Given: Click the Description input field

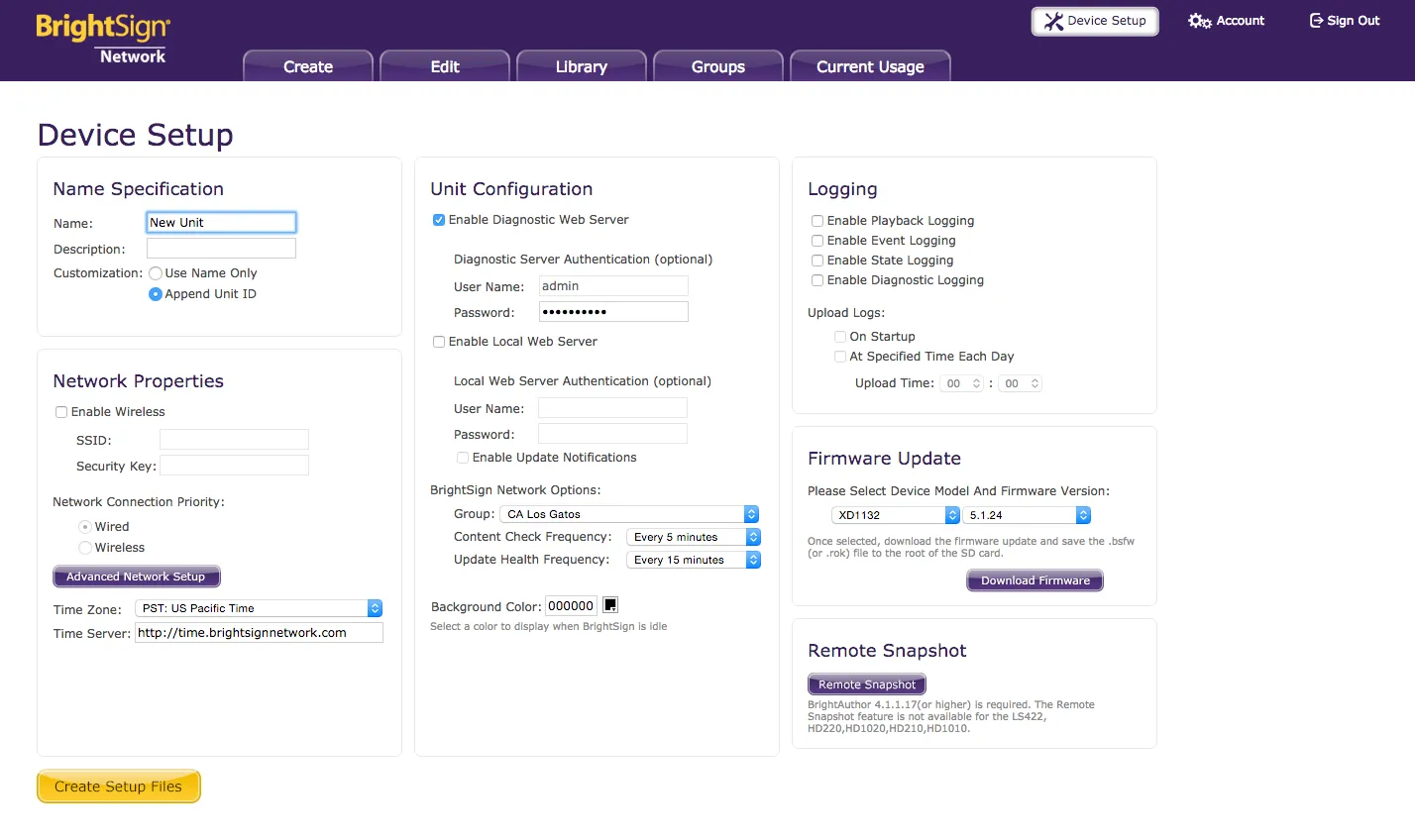Looking at the screenshot, I should click(x=221, y=249).
